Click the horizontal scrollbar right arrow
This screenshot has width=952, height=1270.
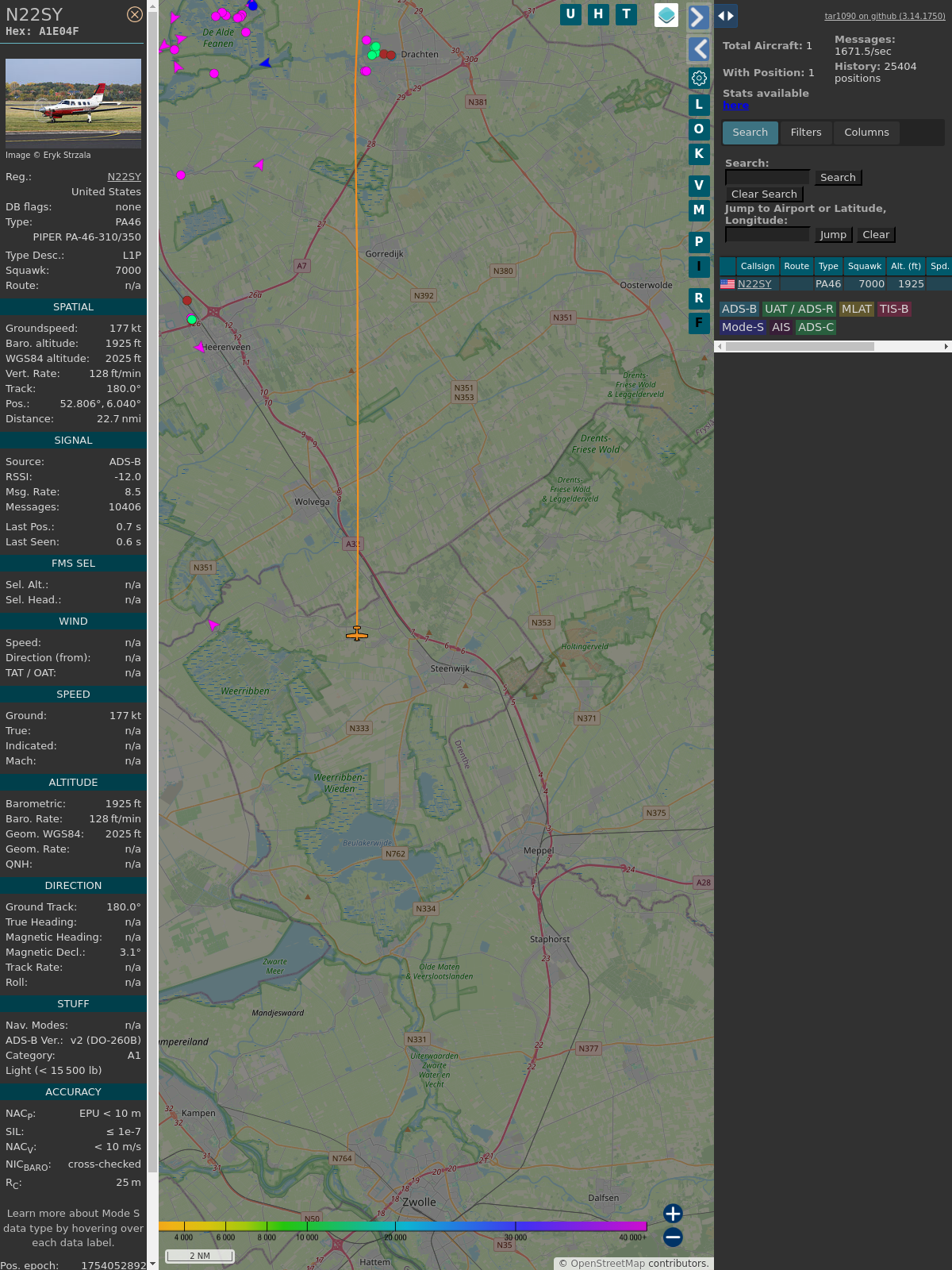point(946,347)
